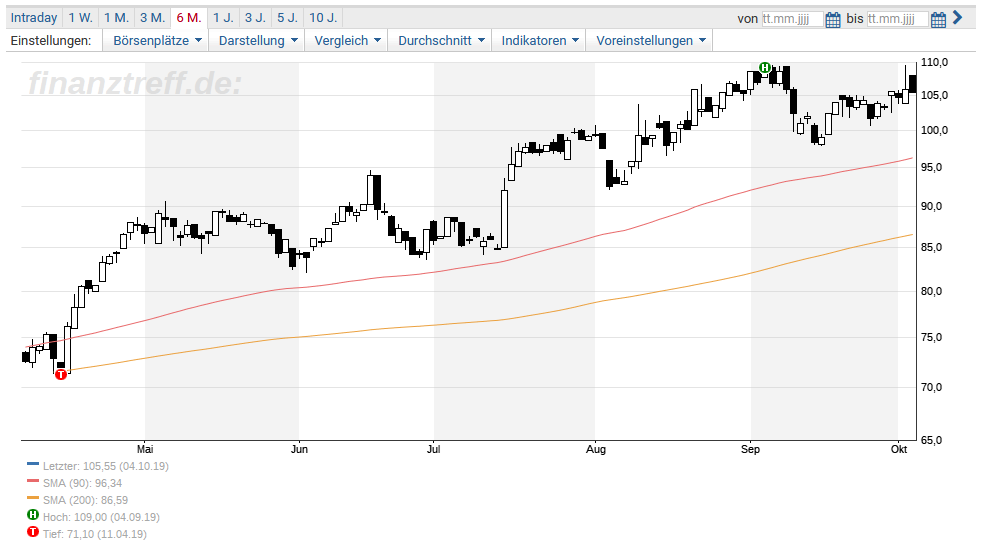
Task: Select the active 6 M. tab
Action: (x=189, y=18)
